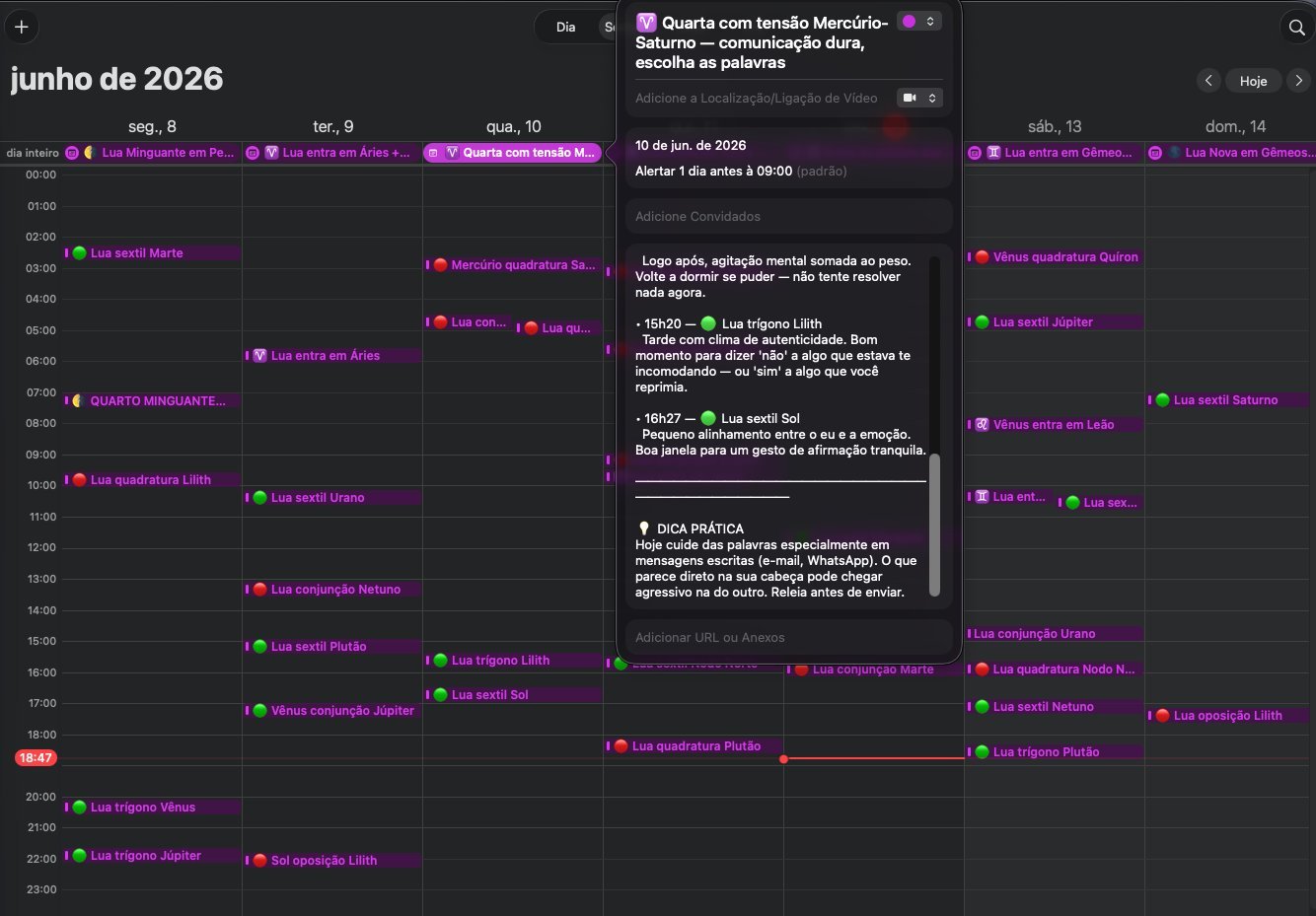This screenshot has width=1316, height=916.
Task: Click Adicionar URL ou Anexos field
Action: (789, 637)
